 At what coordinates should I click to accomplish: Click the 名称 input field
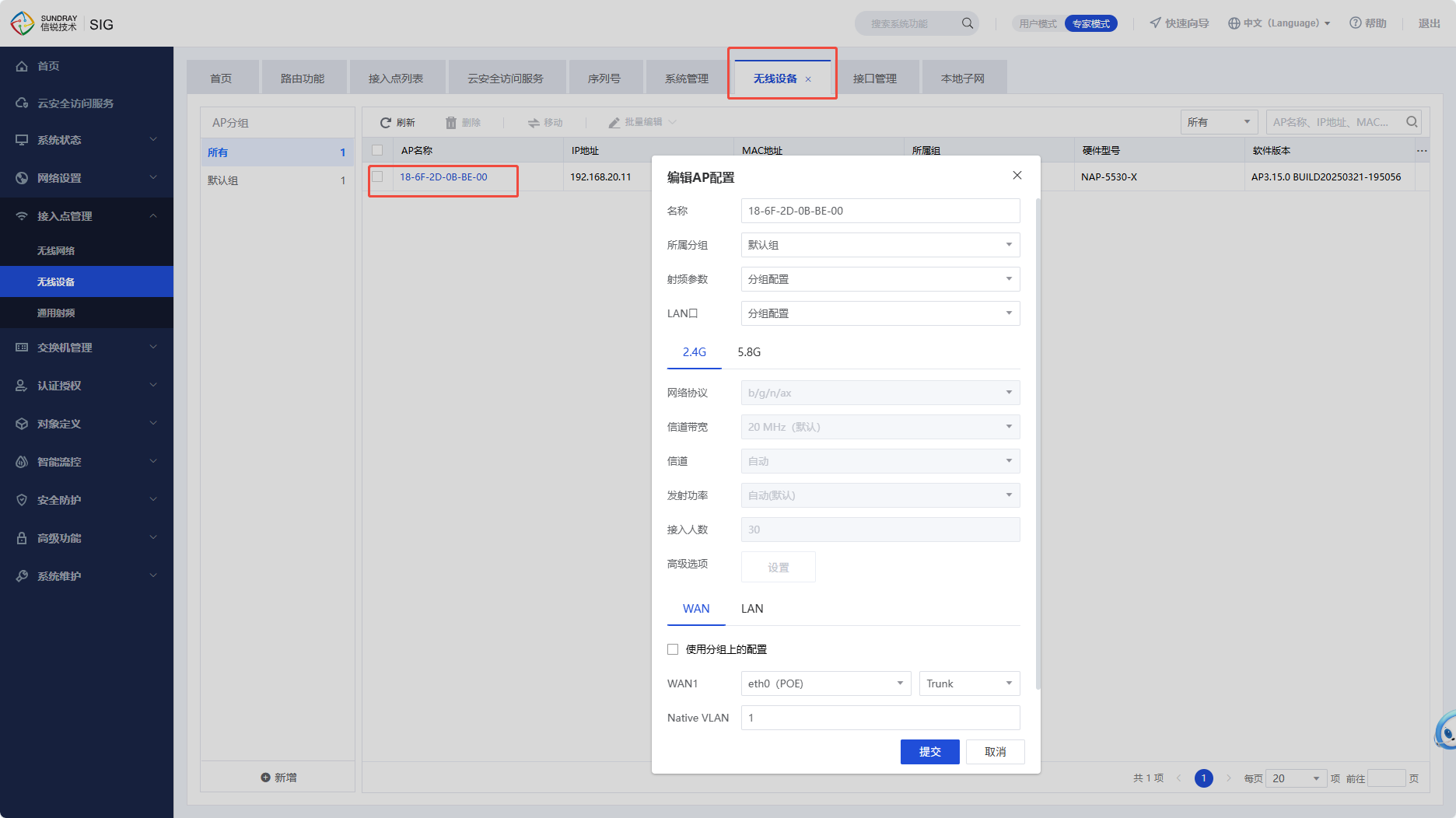coord(880,211)
